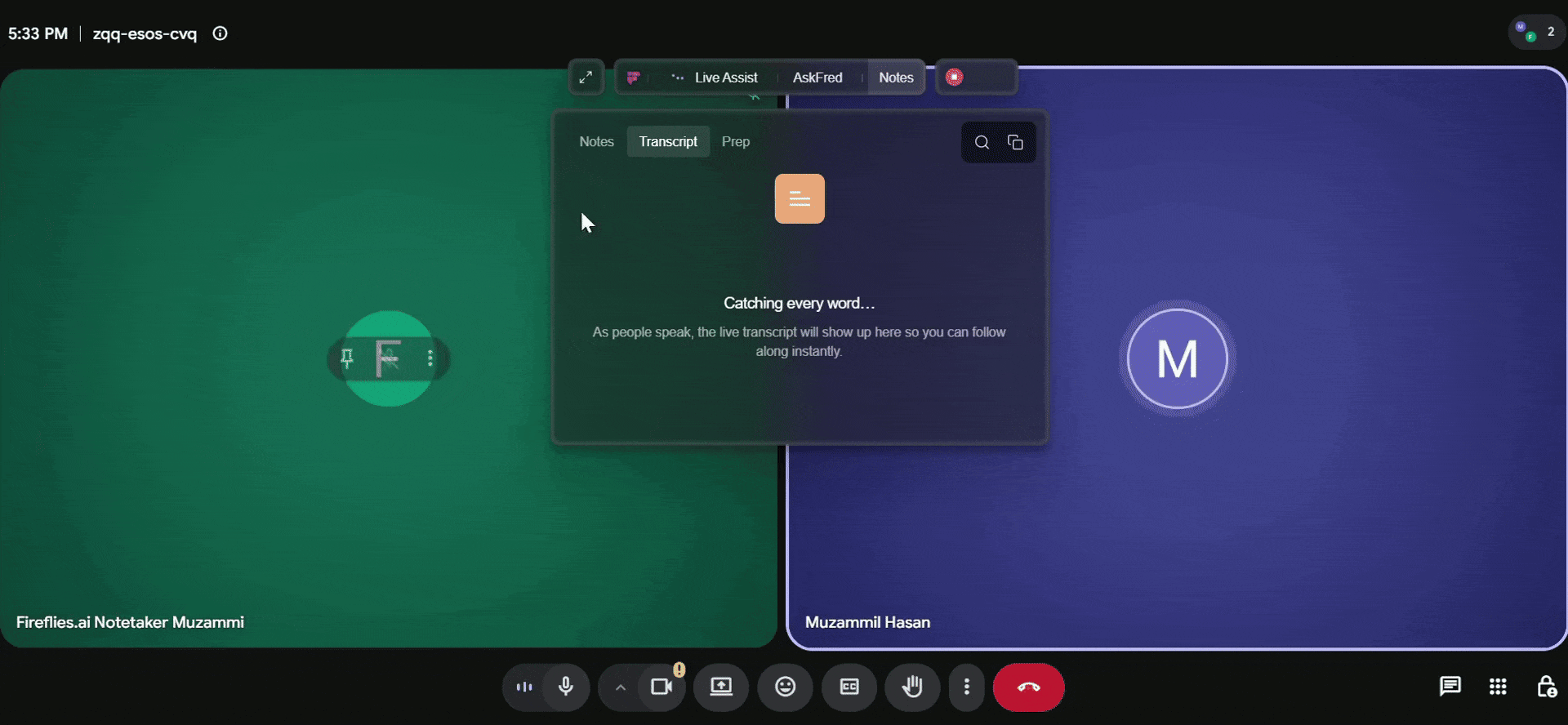The image size is (1568, 725).
Task: Open Live Assist in Fireflies toolbar
Action: coord(715,78)
